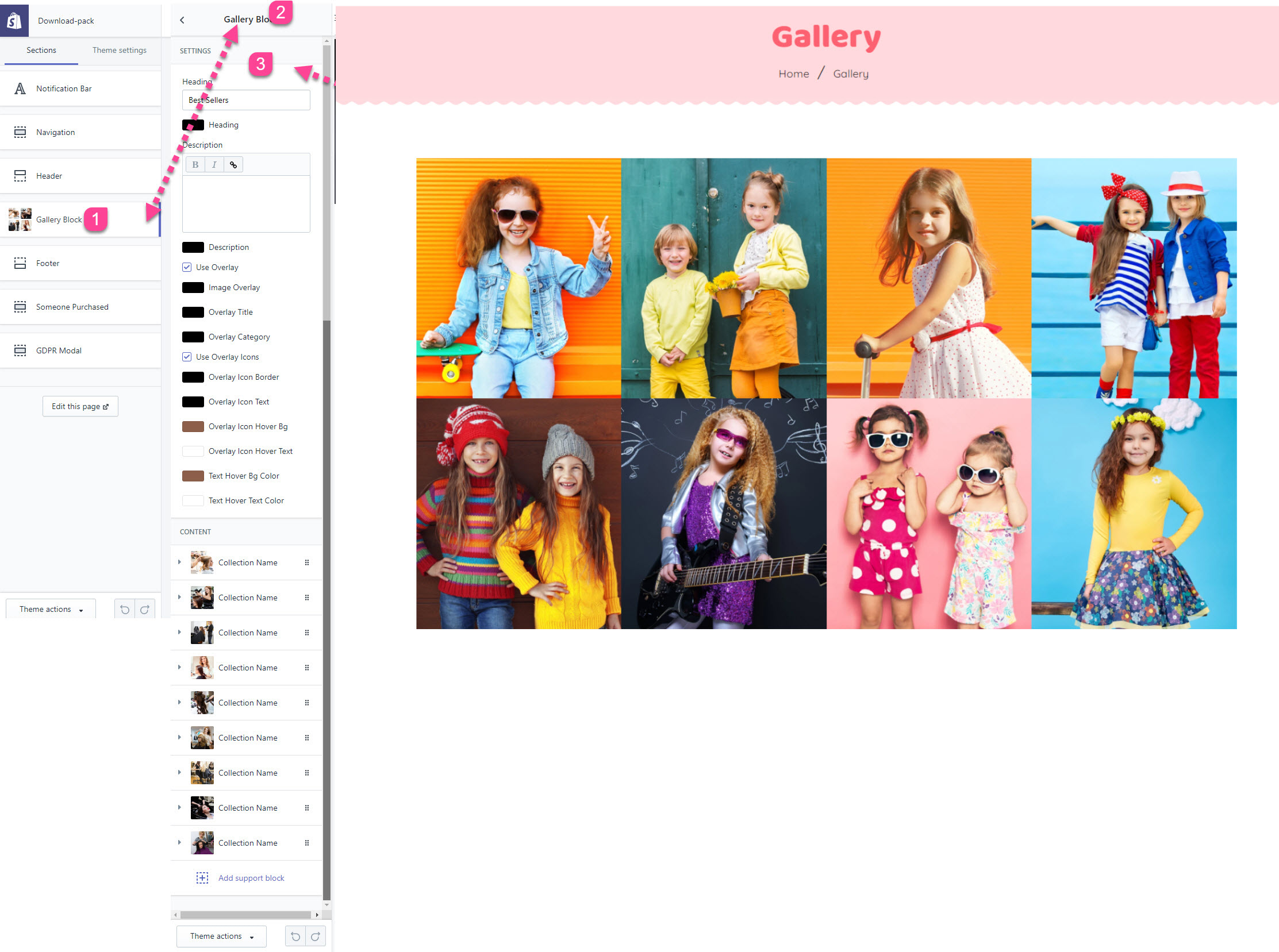Open Theme actions dropdown in left Sections panel

coord(51,609)
